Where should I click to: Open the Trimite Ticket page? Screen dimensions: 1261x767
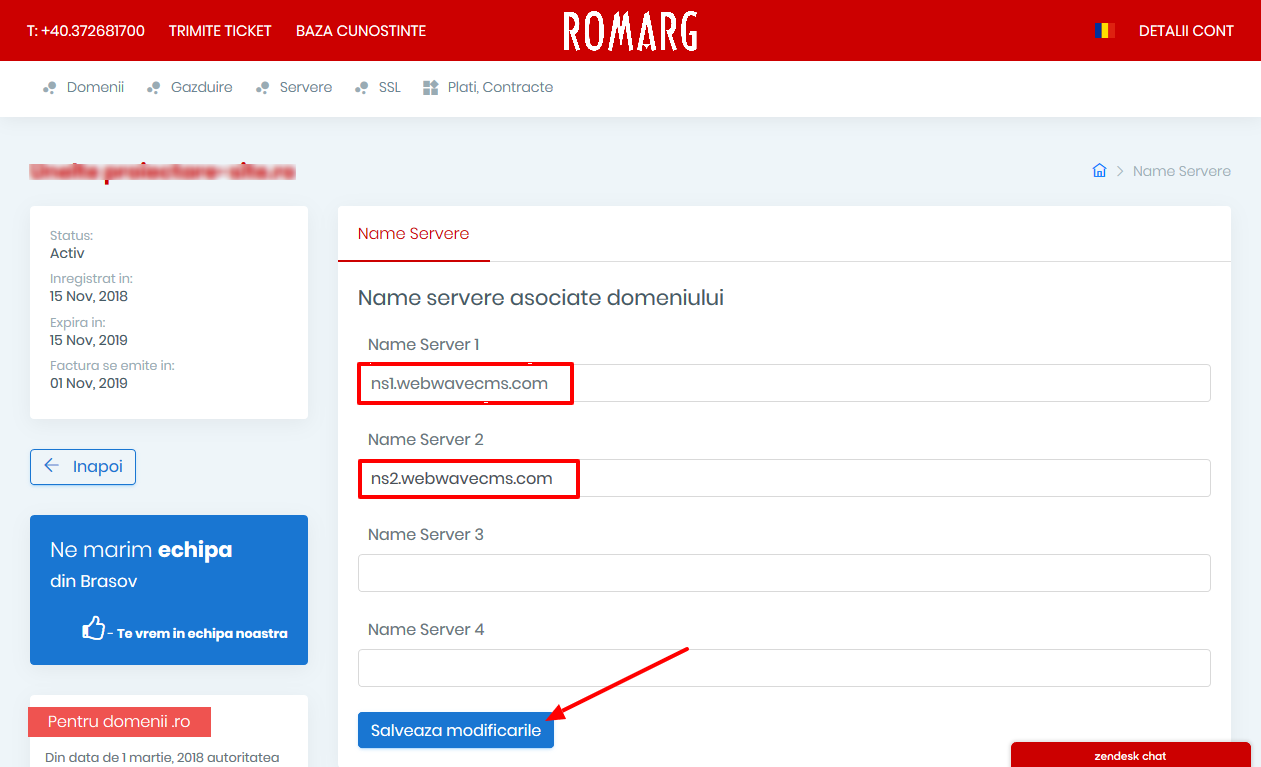click(219, 30)
